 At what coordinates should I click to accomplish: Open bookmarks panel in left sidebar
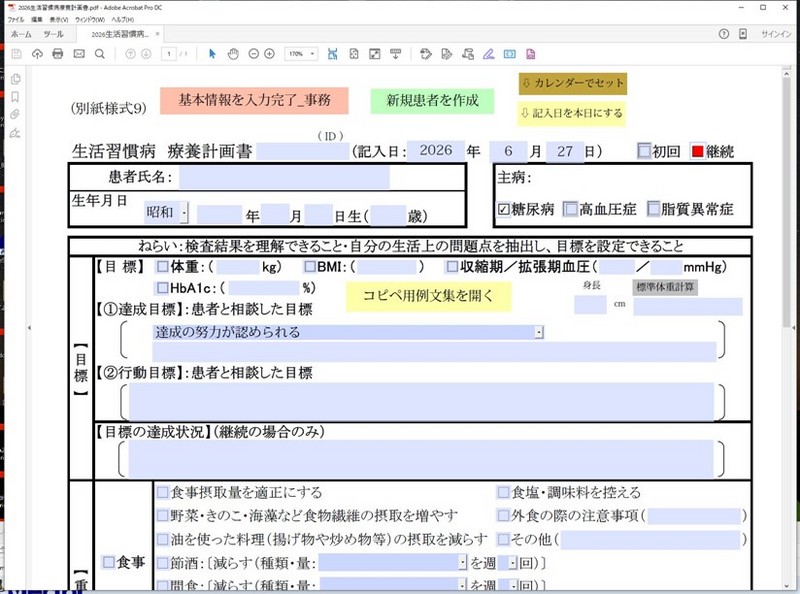pos(15,97)
